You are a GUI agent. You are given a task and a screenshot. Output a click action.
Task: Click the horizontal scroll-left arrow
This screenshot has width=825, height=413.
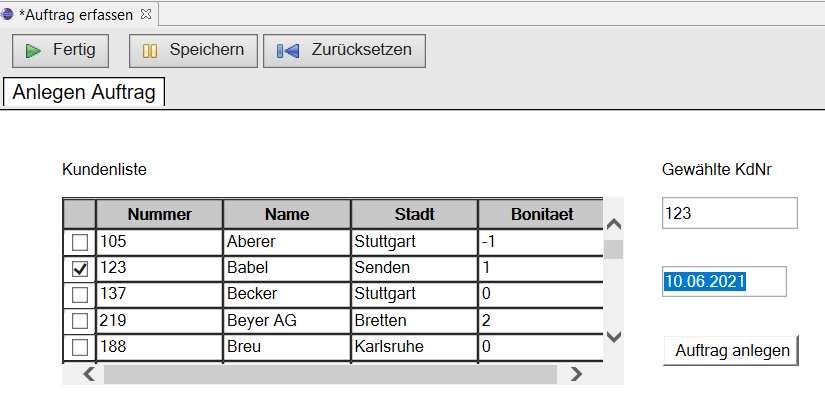tap(89, 374)
